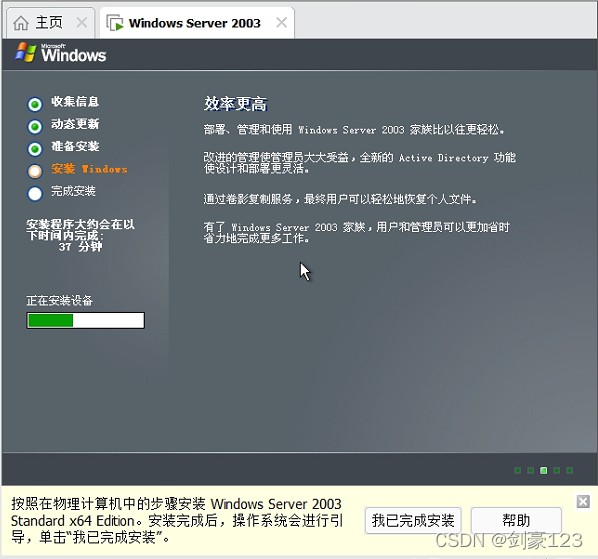Open 帮助 from the hint bar

(516, 520)
